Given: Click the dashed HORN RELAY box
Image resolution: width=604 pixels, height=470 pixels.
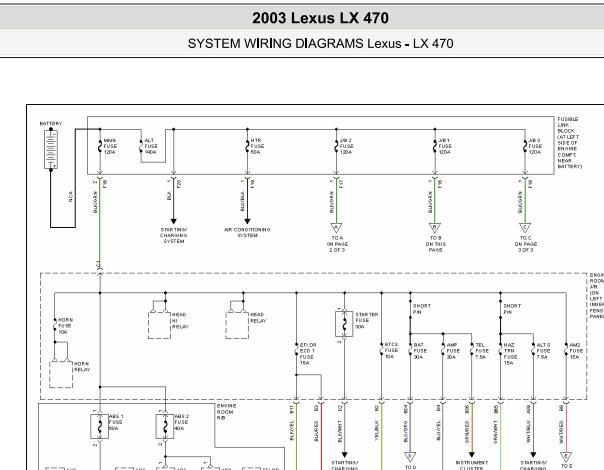Looking at the screenshot, I should (61, 374).
